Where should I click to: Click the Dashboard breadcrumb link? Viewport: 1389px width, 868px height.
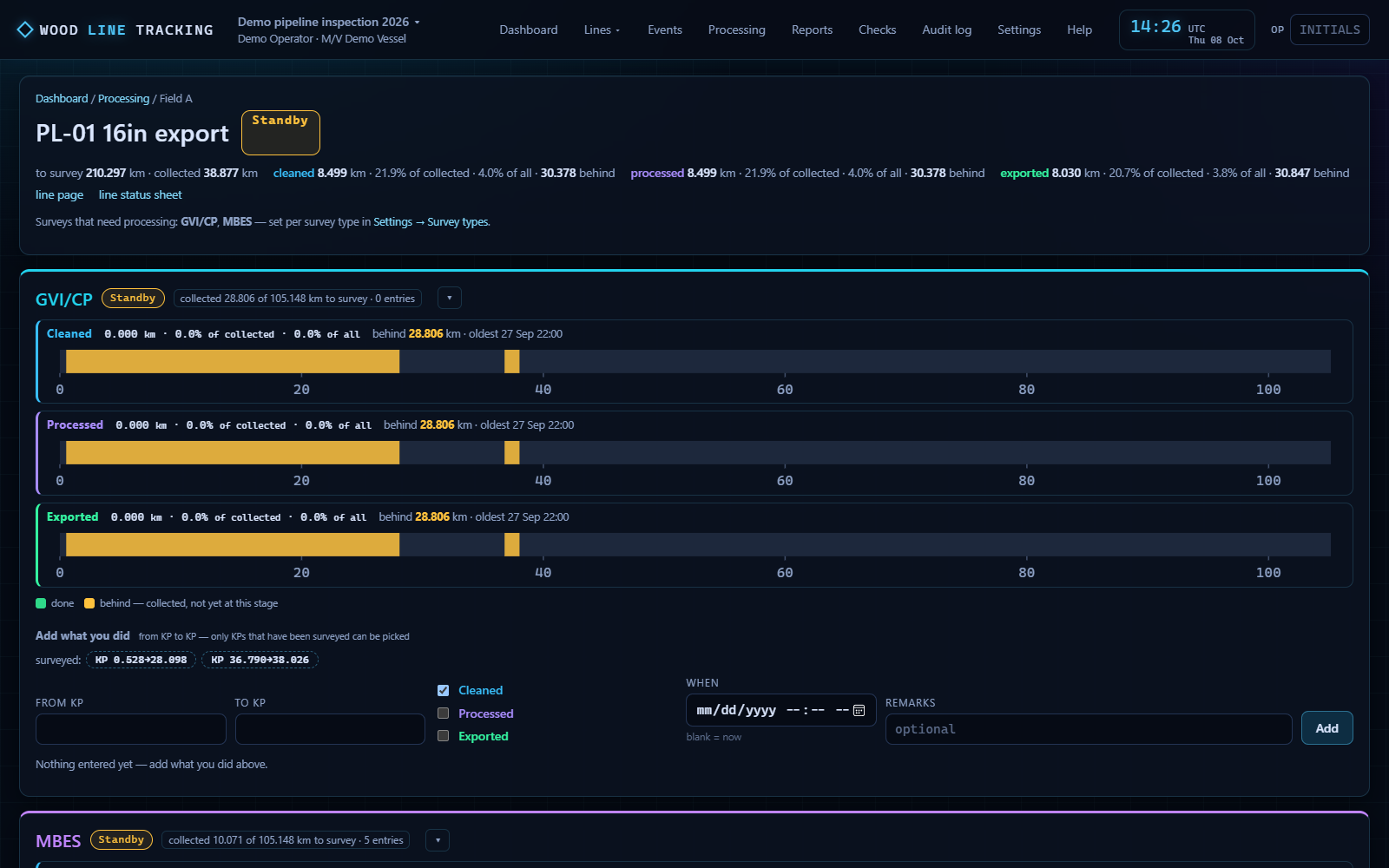62,98
